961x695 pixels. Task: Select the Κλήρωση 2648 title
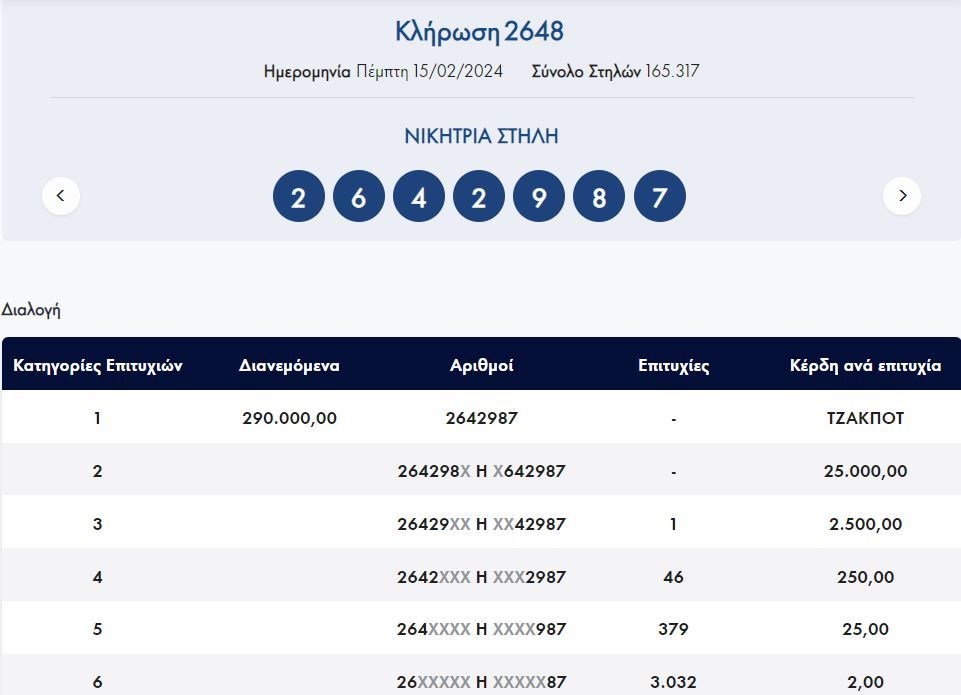479,32
